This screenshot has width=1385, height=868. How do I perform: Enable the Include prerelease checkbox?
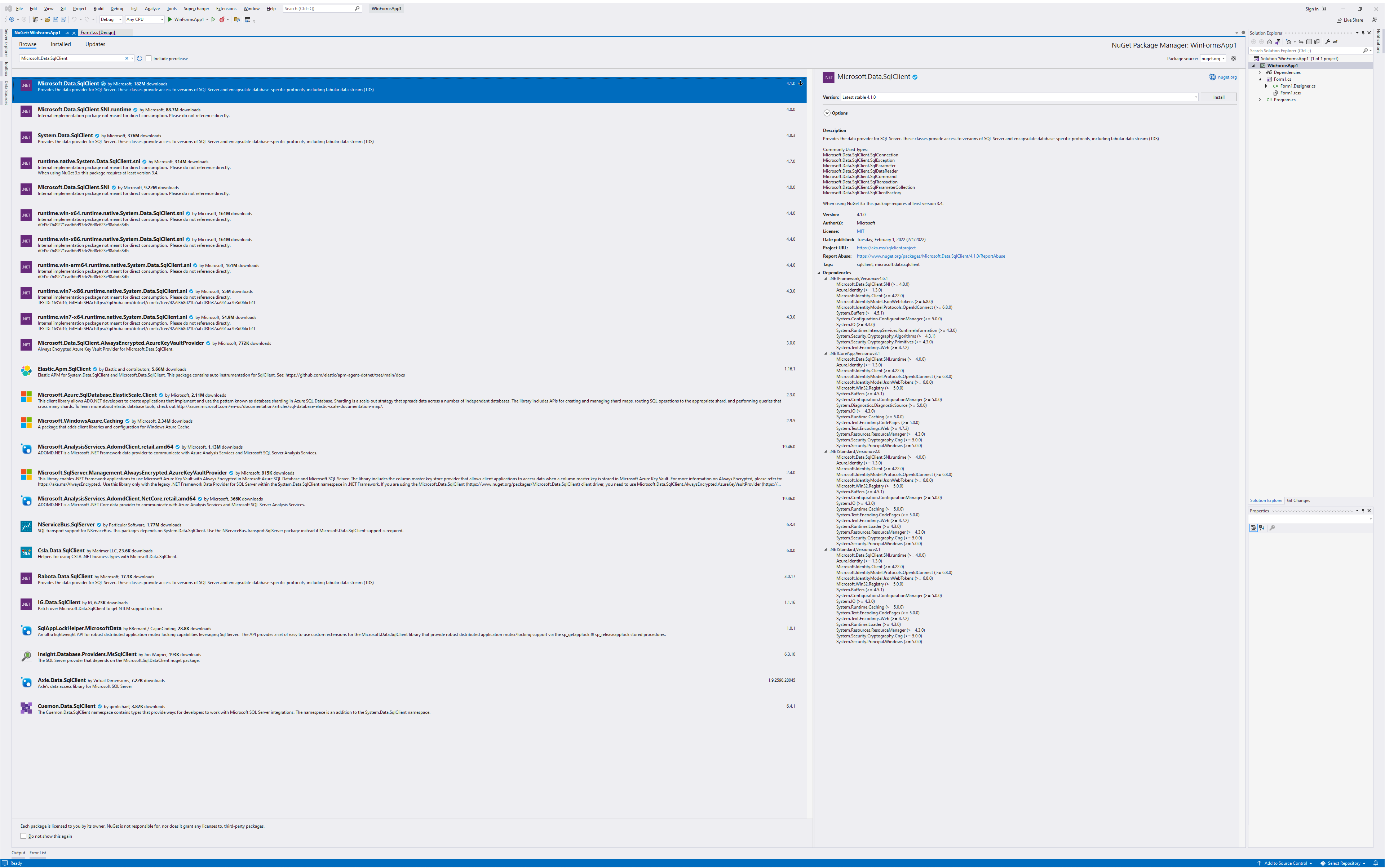pyautogui.click(x=149, y=59)
